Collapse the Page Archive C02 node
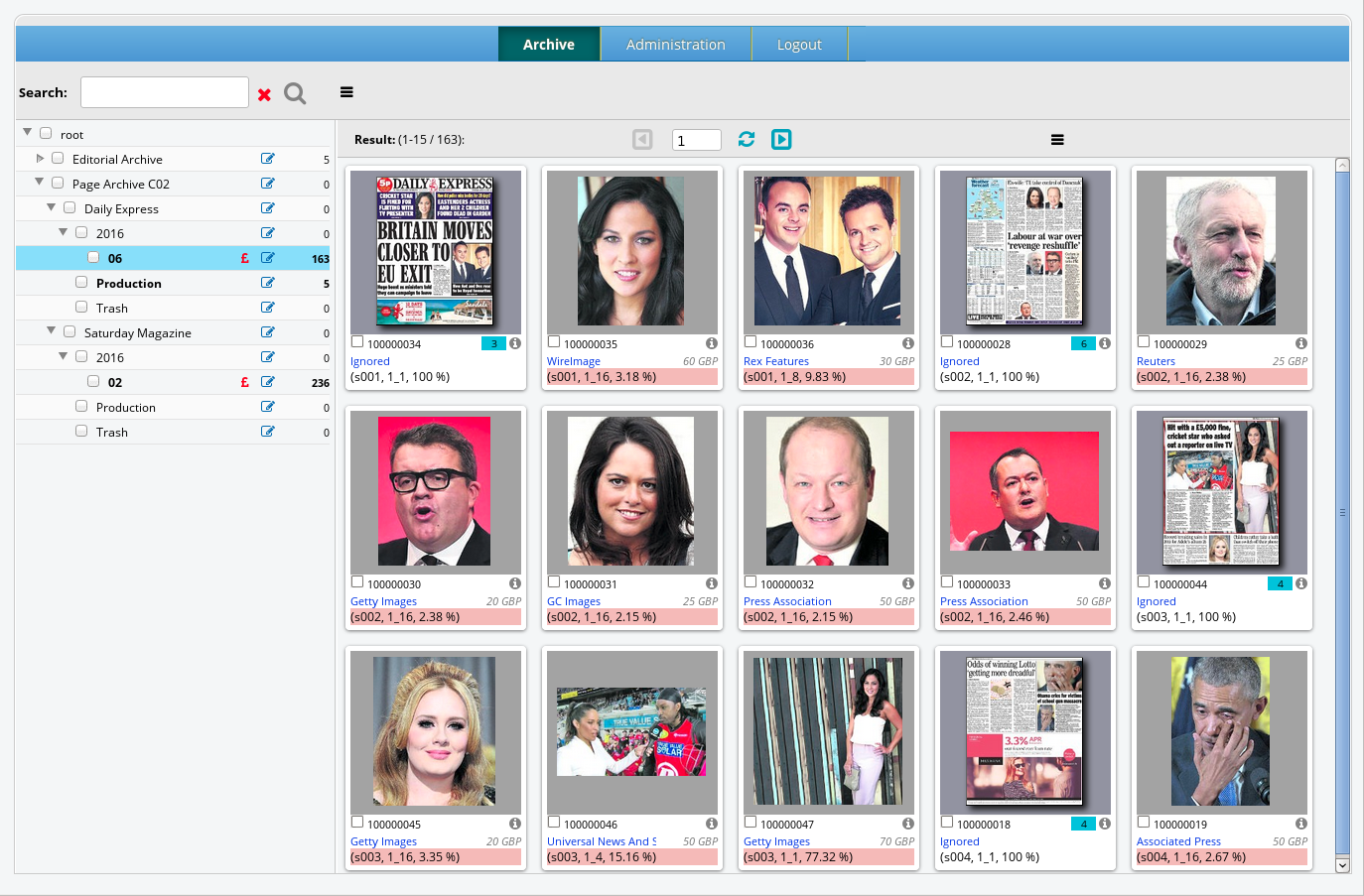This screenshot has width=1364, height=896. (x=40, y=183)
